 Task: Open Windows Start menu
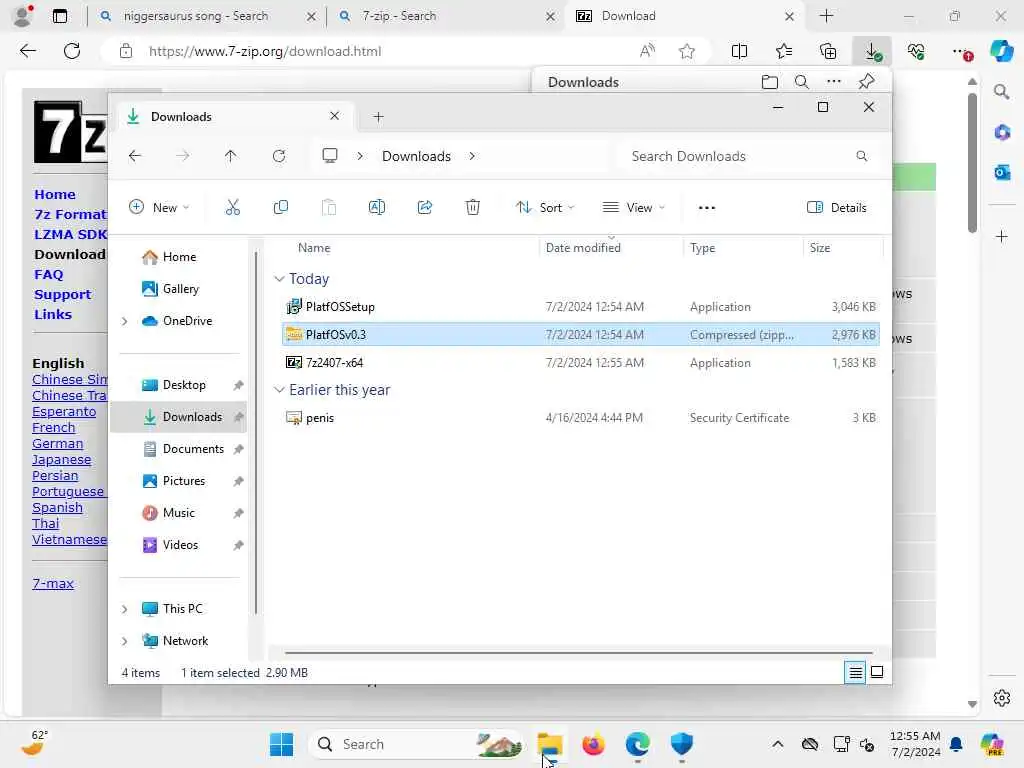coord(281,744)
